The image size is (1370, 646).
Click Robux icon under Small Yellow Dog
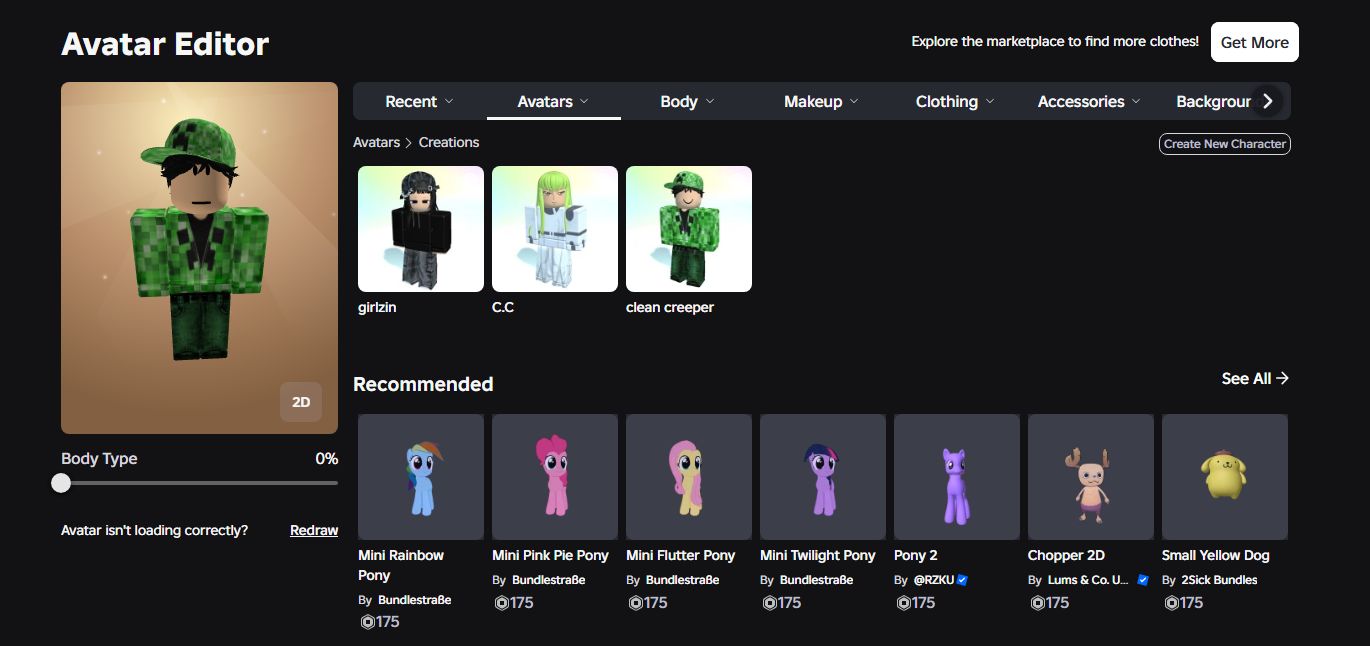1171,603
